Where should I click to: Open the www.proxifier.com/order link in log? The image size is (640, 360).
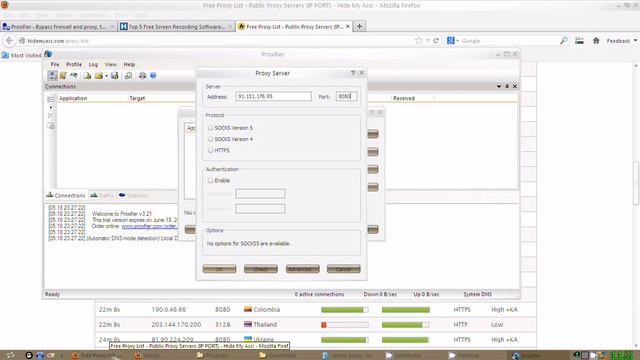149,226
